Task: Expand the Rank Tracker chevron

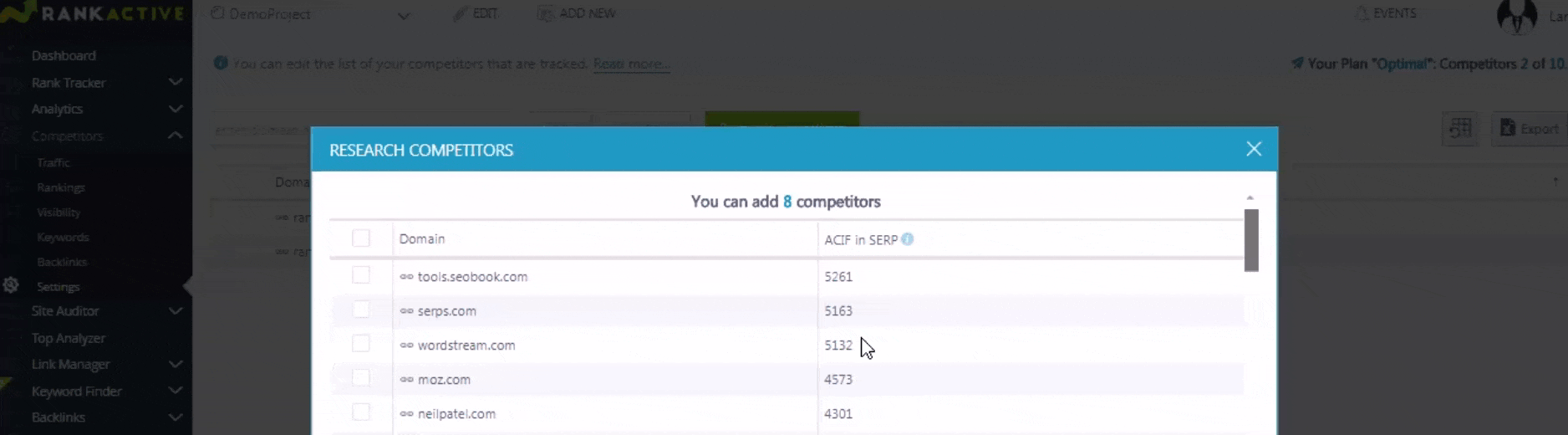Action: click(x=176, y=82)
